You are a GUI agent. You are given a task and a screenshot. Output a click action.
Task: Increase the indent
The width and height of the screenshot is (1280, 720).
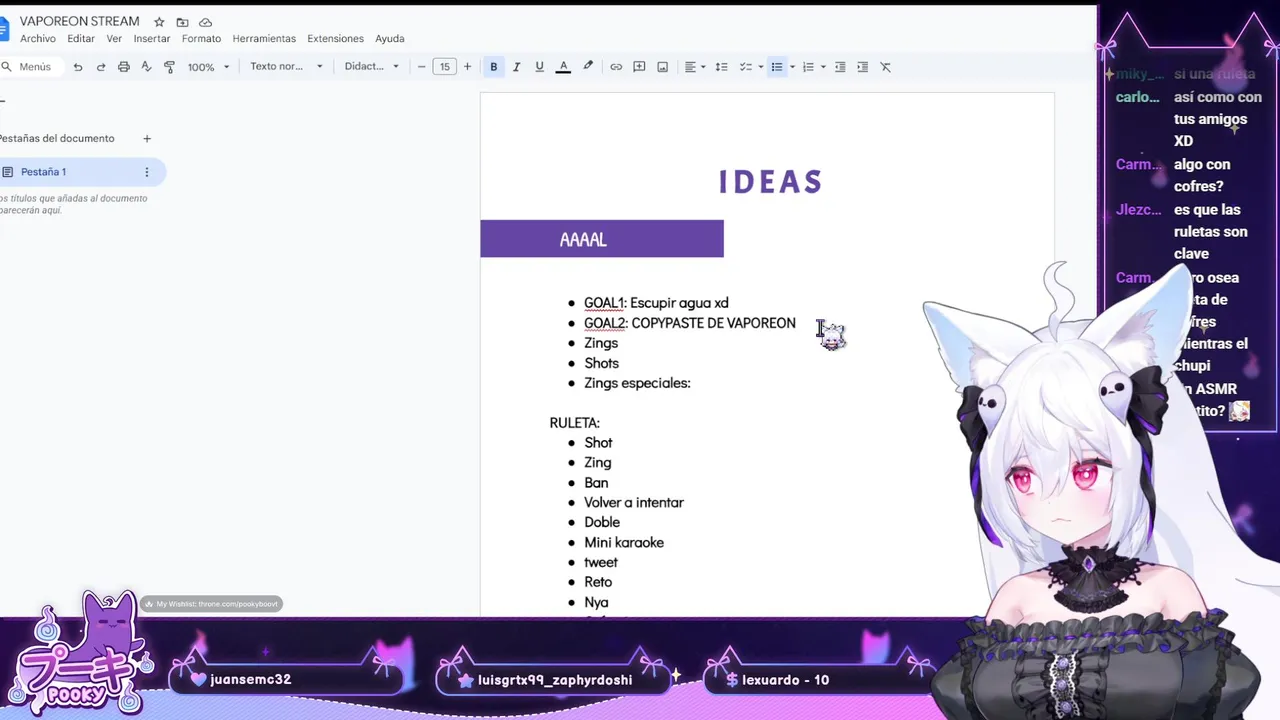tap(862, 67)
